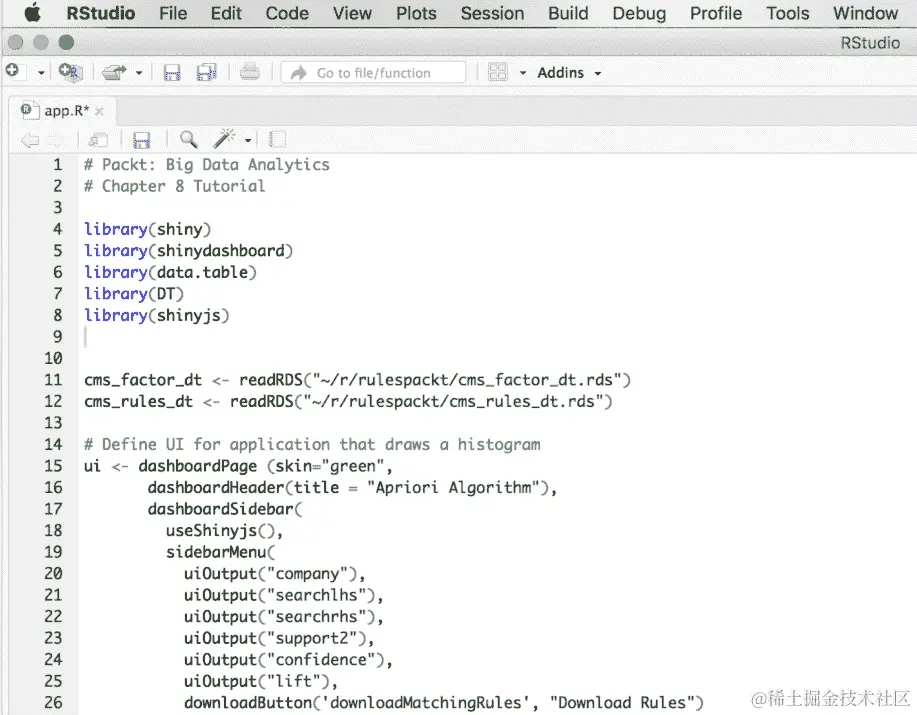917x715 pixels.
Task: Click the uiOutput("lift") line
Action: pos(261,682)
